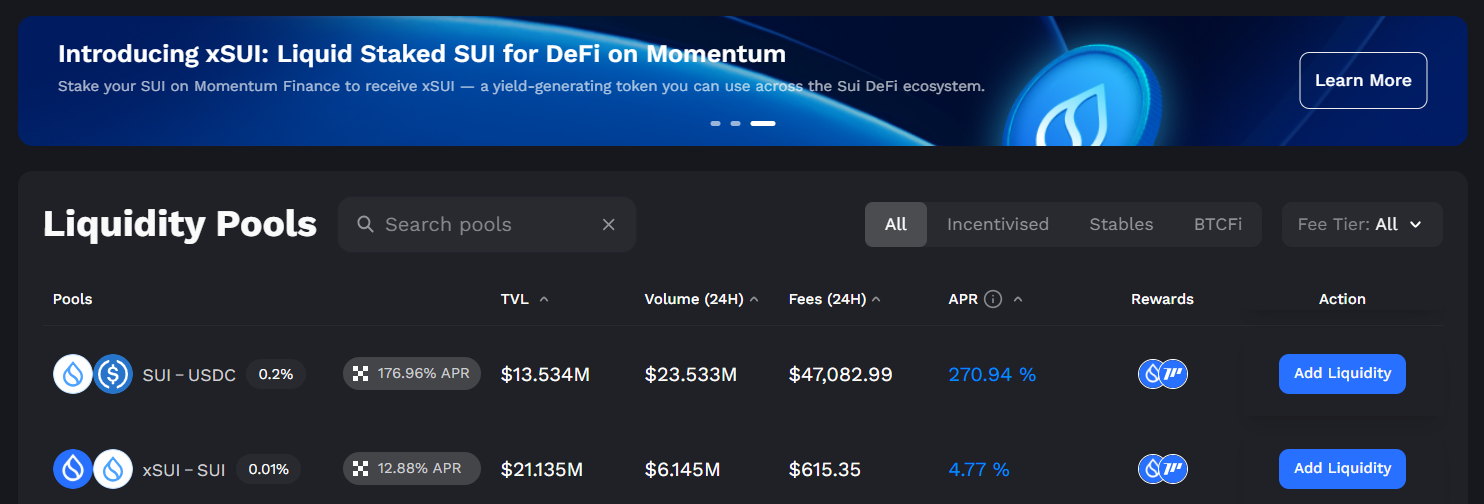Select the first banner carousel dot
Screen dimensions: 1484x504
coord(716,123)
